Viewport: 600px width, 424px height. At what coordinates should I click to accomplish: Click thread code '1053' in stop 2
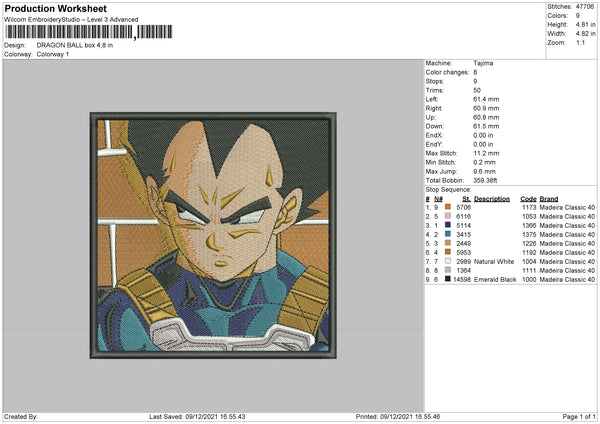pos(529,216)
